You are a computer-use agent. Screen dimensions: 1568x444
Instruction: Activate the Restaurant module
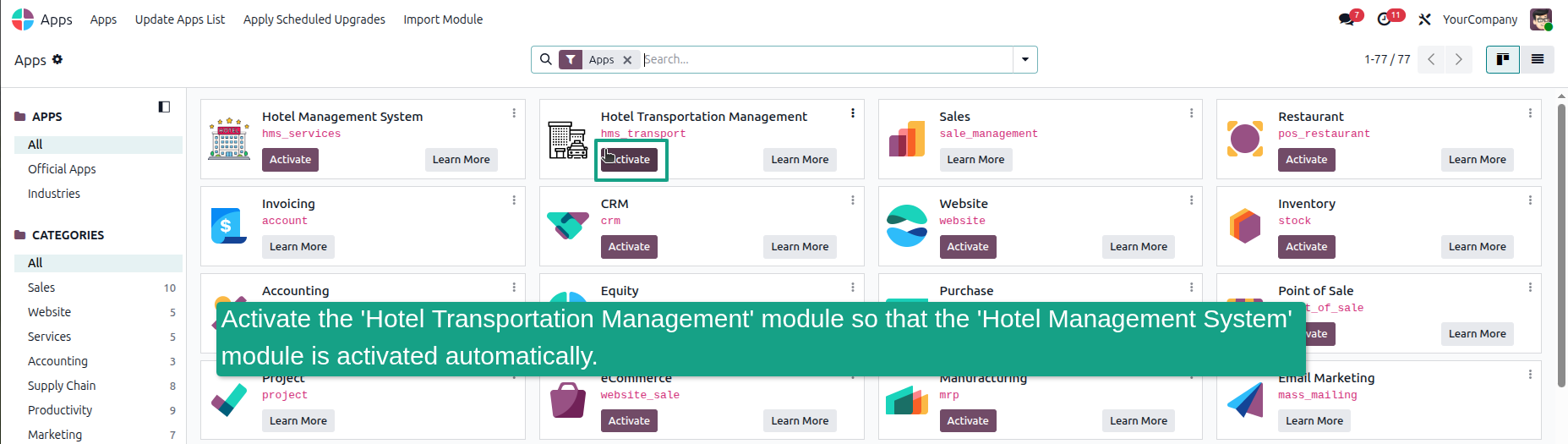point(1307,160)
